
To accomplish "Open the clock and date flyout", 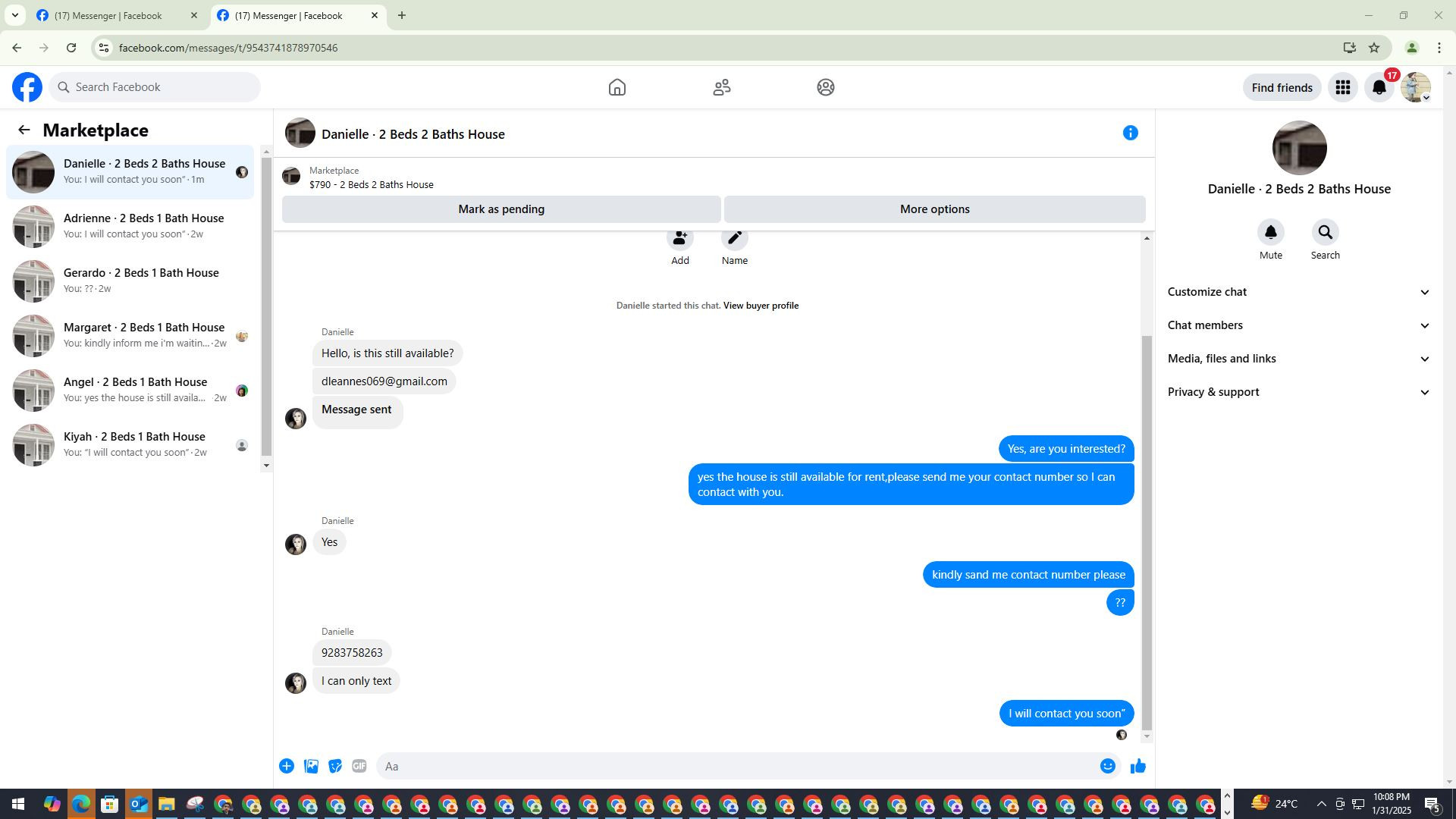I will 1392,804.
